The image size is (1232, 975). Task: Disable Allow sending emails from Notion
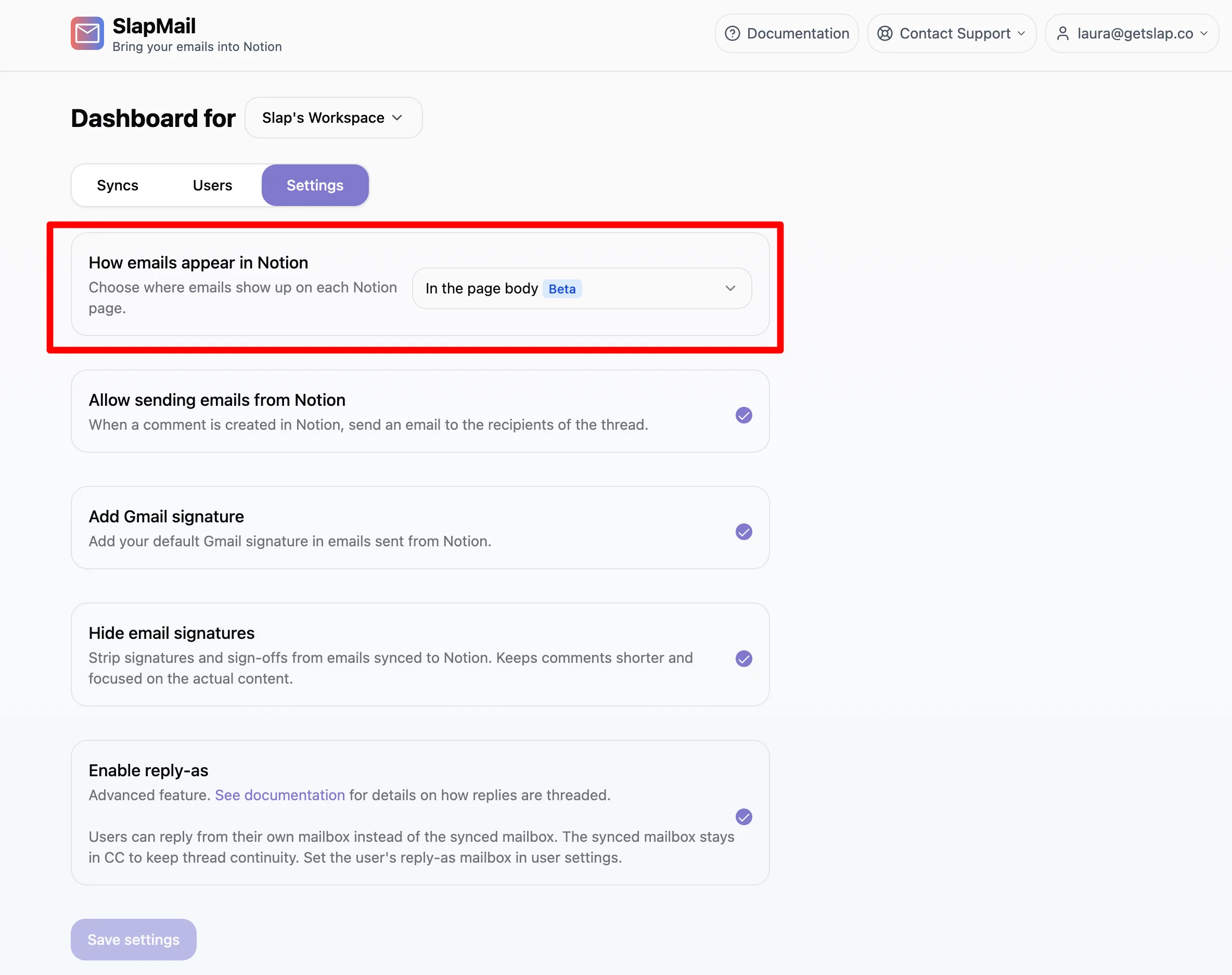[744, 416]
